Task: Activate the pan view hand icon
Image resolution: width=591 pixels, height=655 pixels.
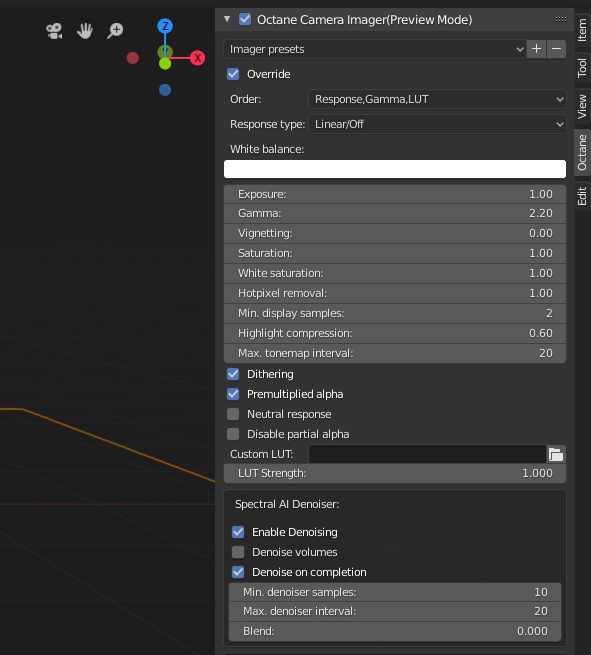Action: (85, 31)
